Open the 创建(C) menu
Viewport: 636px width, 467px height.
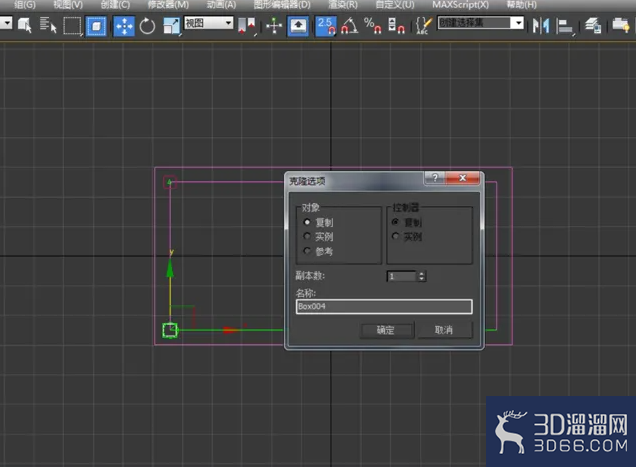115,5
